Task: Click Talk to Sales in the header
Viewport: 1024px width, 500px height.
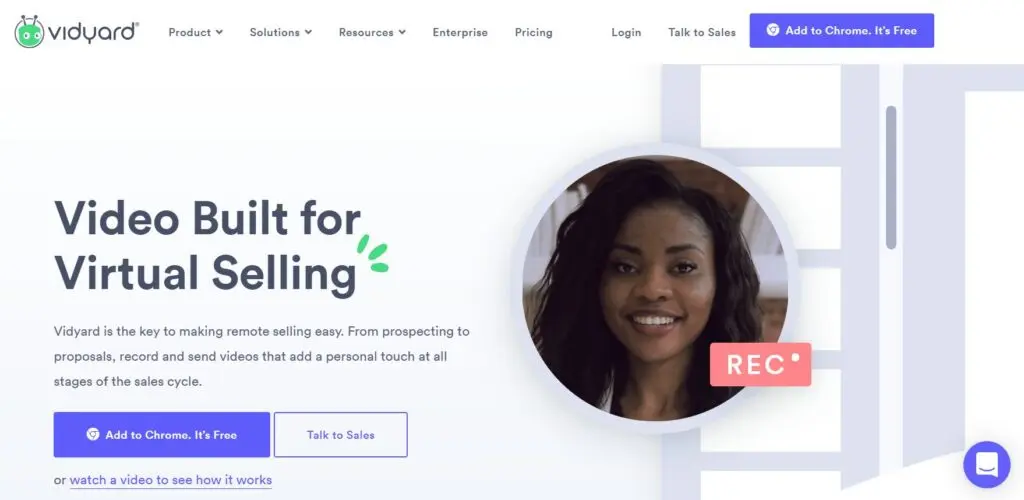Action: pos(702,32)
